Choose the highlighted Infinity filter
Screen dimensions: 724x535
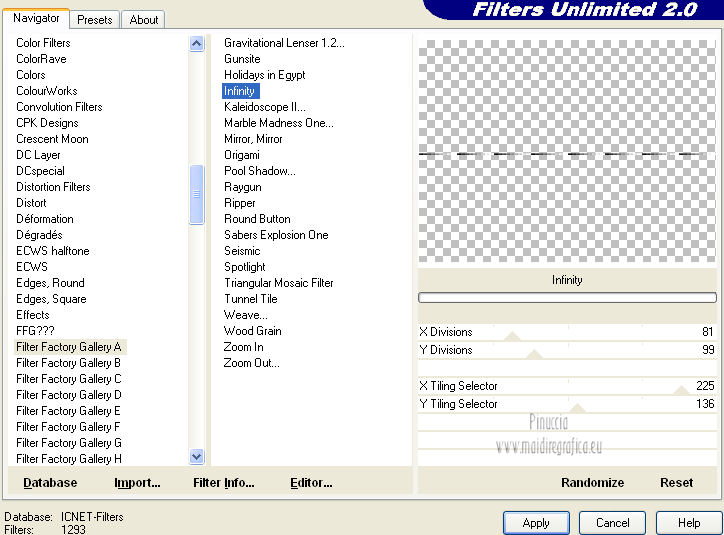241,91
